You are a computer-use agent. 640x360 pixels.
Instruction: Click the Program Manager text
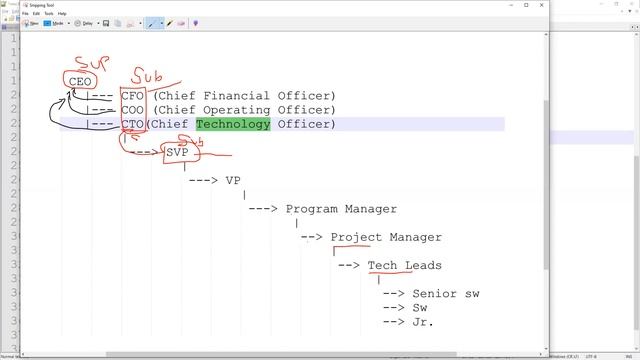[x=341, y=209]
